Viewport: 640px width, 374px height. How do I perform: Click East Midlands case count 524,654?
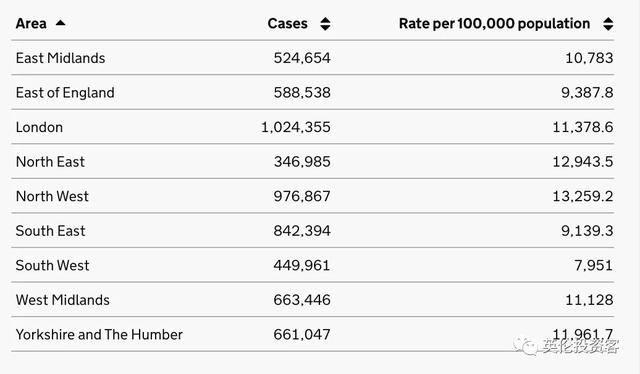click(x=302, y=58)
